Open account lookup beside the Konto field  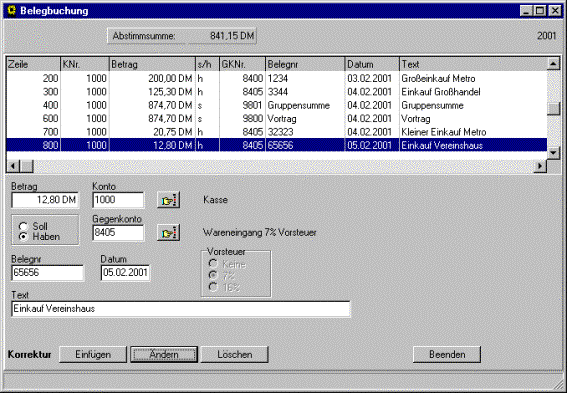click(169, 200)
